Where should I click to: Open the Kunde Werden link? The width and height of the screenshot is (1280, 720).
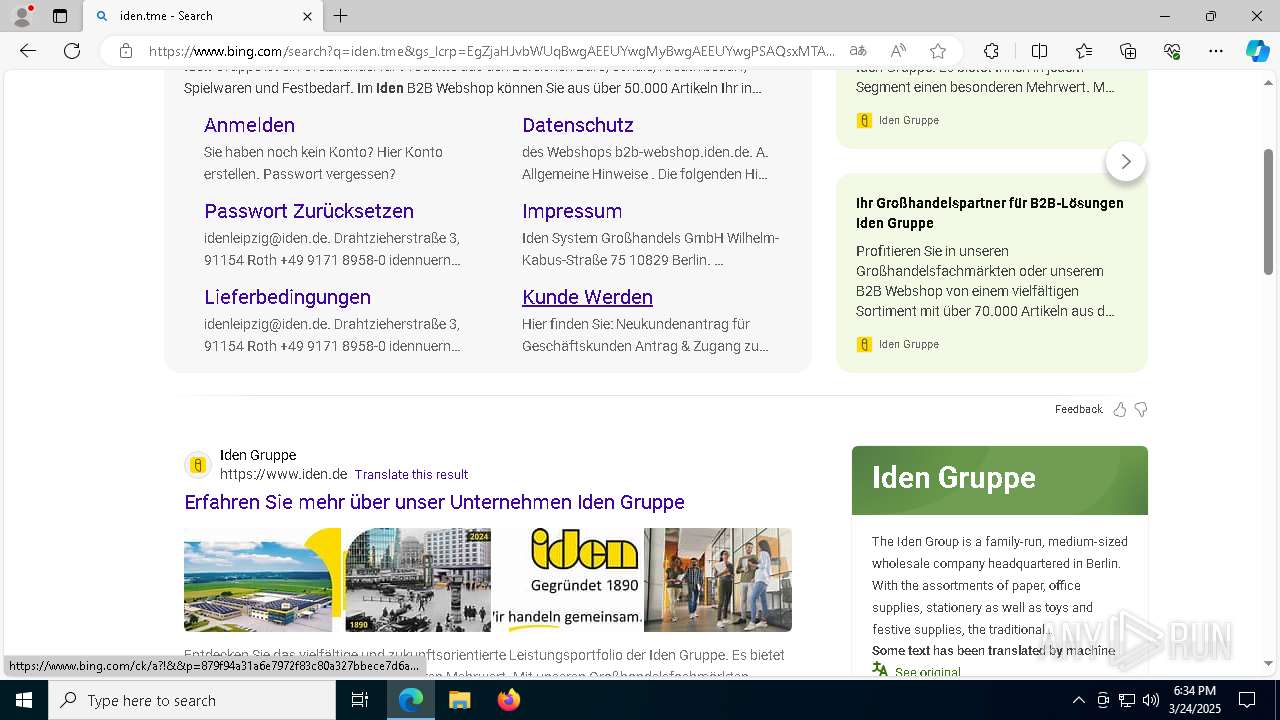(587, 297)
